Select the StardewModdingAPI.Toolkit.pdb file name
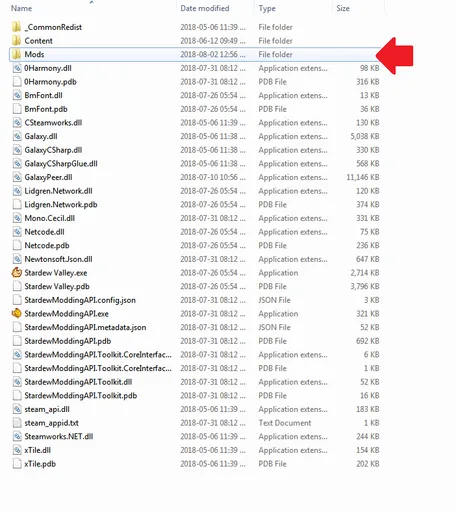The height and width of the screenshot is (512, 456). 81,396
